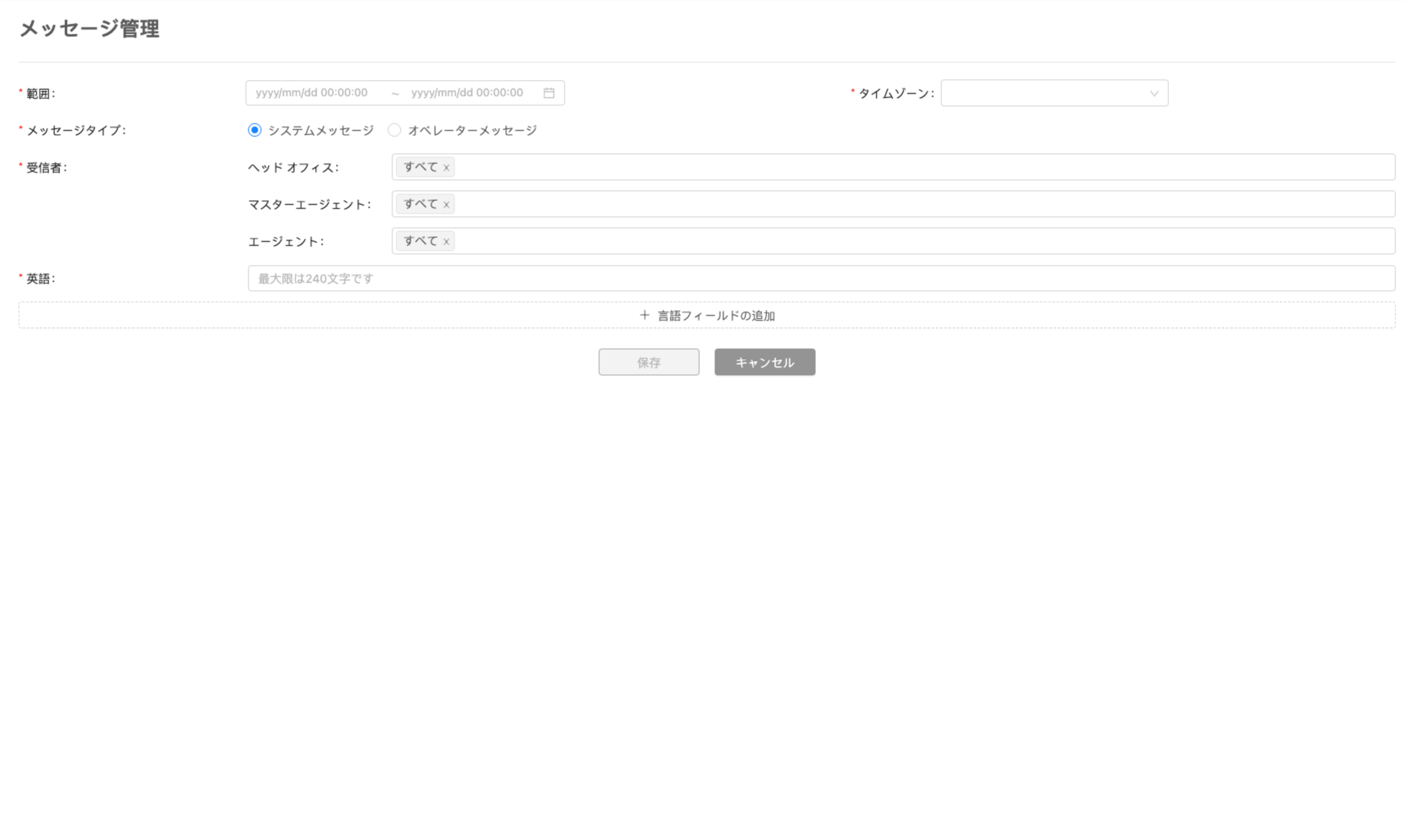
Task: Click the chevron on the タイムゾーン selector
Action: pyautogui.click(x=1154, y=94)
